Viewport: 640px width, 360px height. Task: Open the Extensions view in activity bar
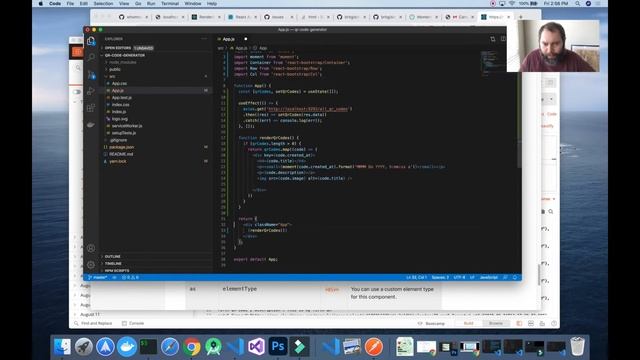[x=91, y=108]
